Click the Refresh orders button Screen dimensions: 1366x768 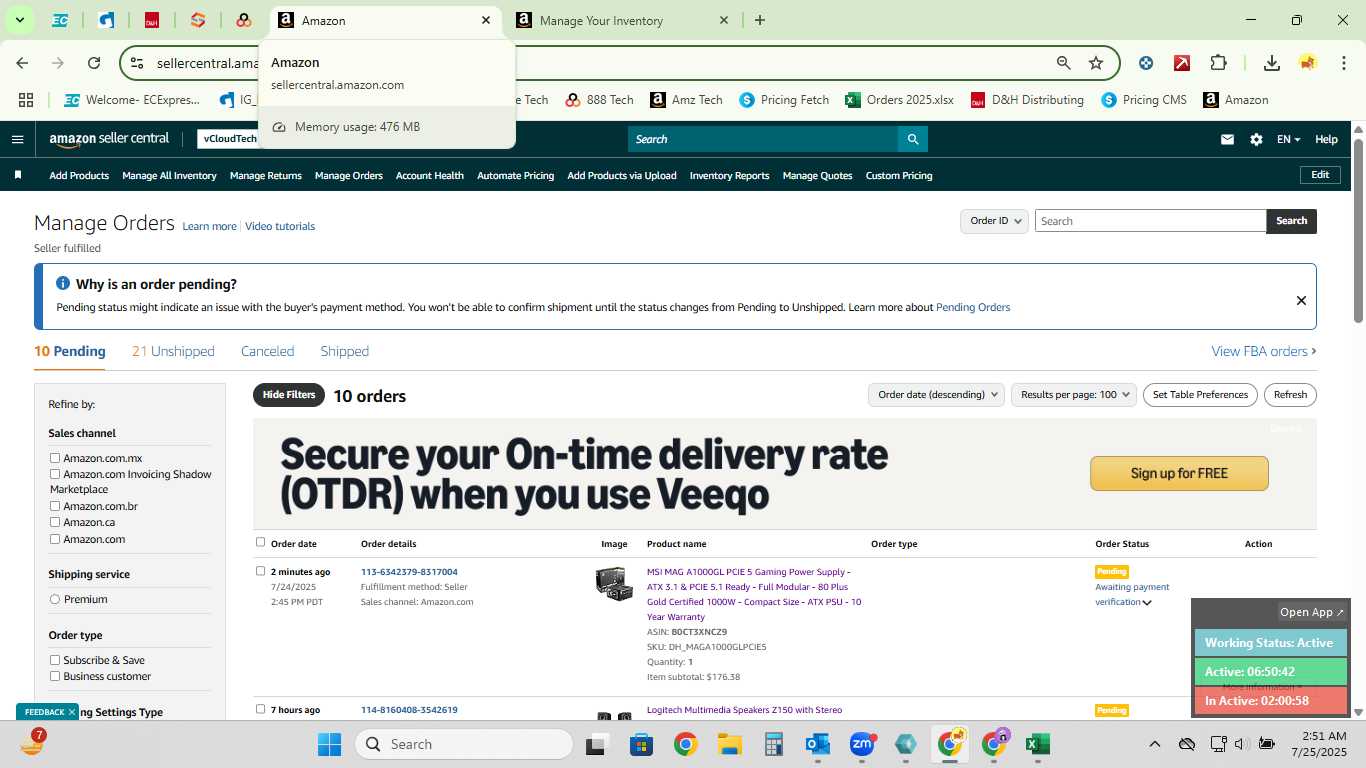pyautogui.click(x=1290, y=395)
